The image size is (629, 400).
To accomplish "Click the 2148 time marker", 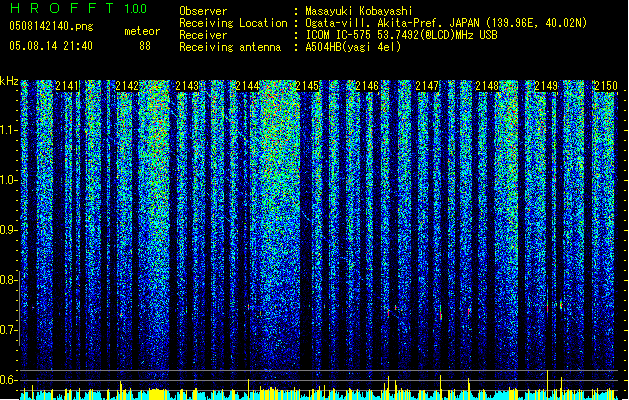I will 487,86.
